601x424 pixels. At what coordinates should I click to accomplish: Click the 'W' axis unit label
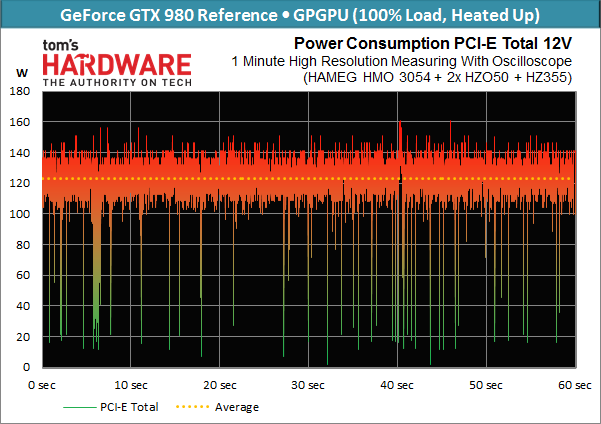pyautogui.click(x=22, y=73)
